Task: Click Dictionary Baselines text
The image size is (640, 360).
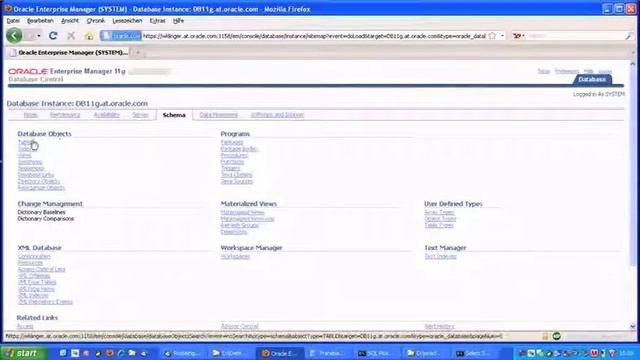Action: (x=41, y=212)
